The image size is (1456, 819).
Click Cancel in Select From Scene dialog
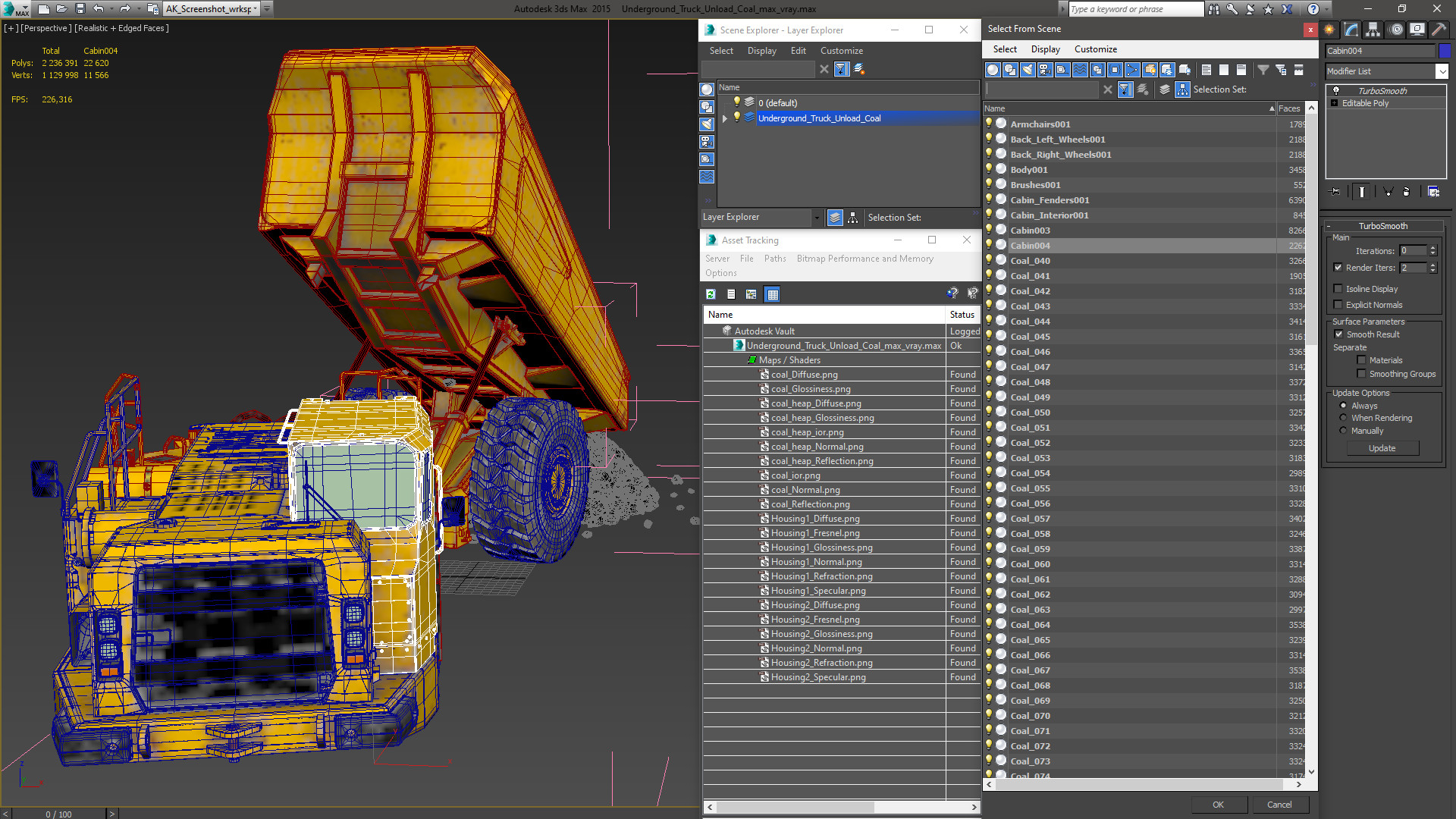1279,805
